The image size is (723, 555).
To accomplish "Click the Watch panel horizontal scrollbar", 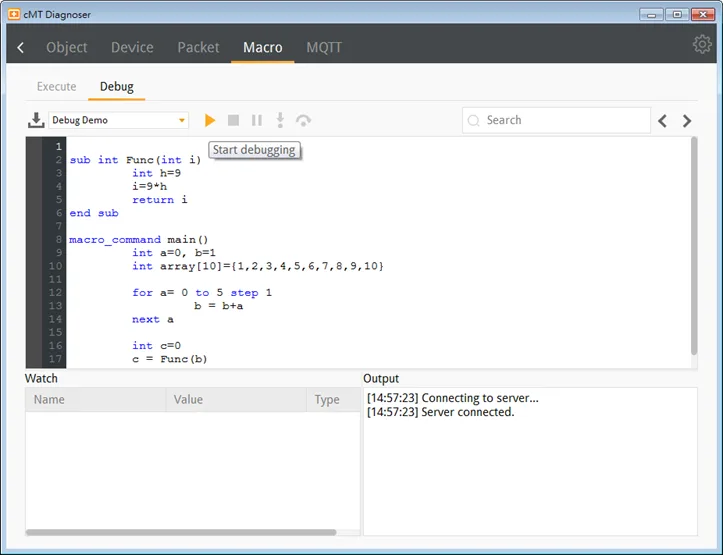I will point(181,532).
